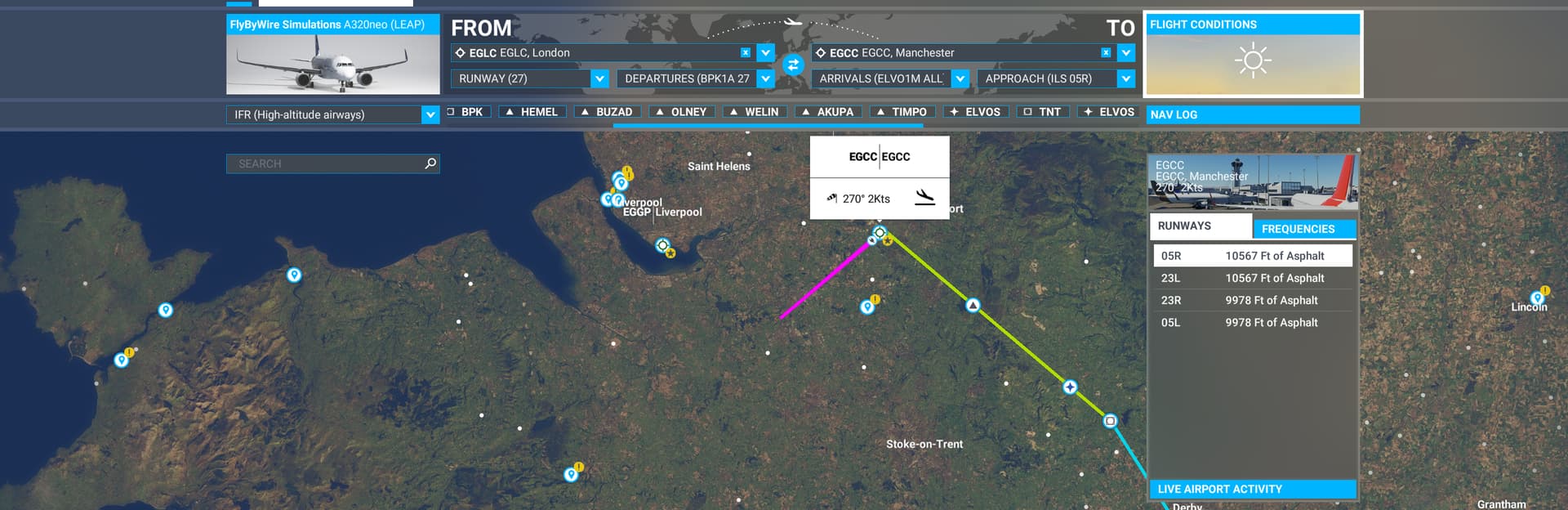Viewport: 1568px width, 510px height.
Task: Clear the EGLC London departure field
Action: point(745,52)
